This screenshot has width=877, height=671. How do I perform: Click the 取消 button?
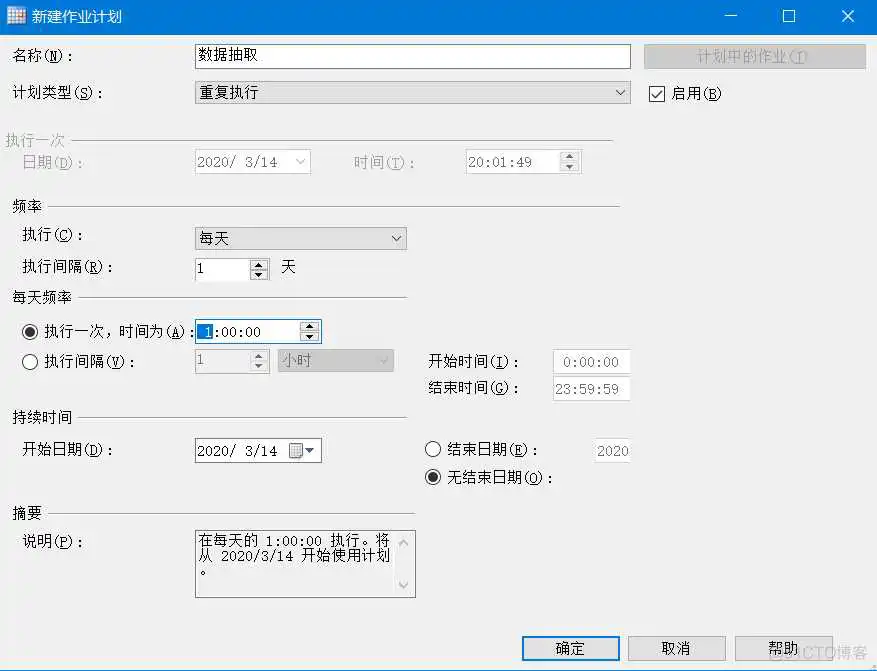tap(677, 648)
